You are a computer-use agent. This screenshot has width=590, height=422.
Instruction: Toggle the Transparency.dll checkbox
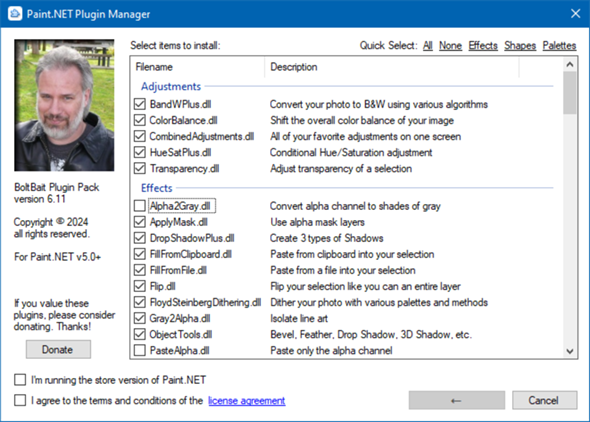click(x=140, y=168)
